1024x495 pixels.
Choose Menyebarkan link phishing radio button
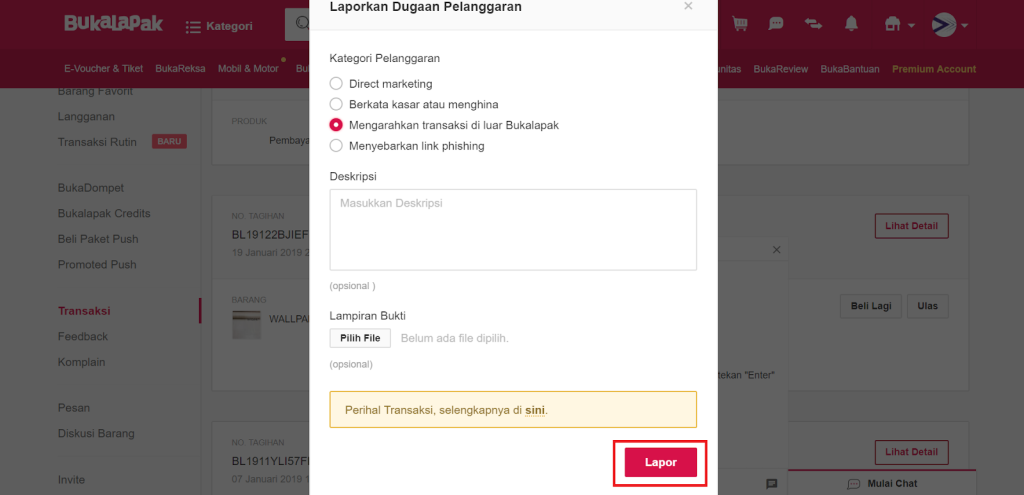tap(336, 146)
